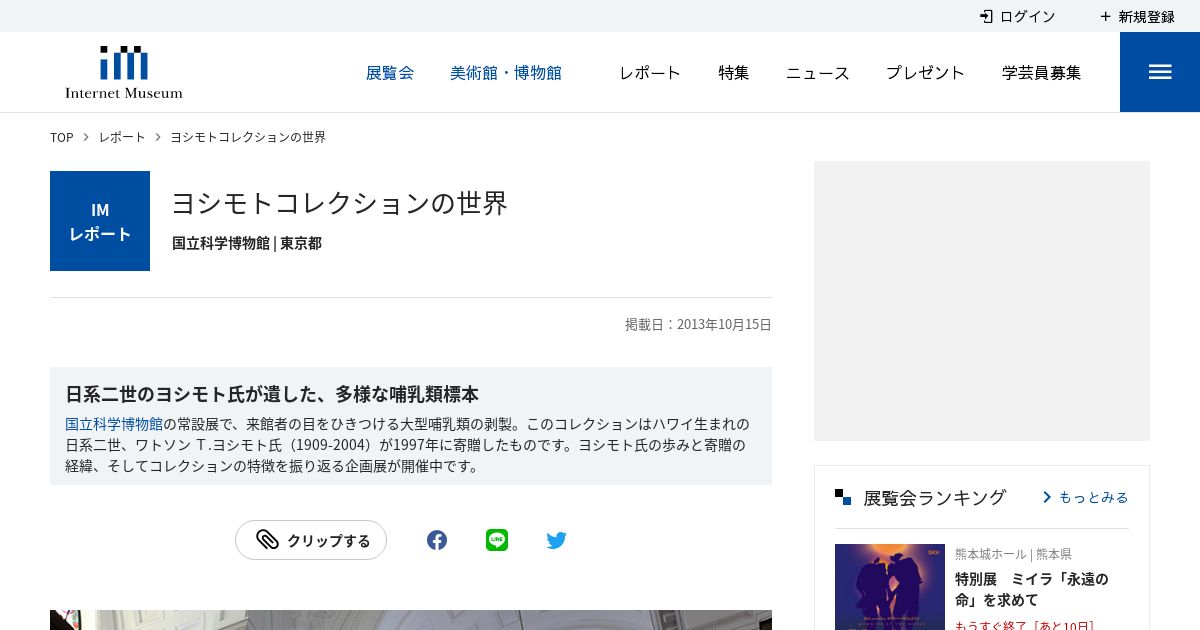The image size is (1200, 630).
Task: Go to the レポート section
Action: (650, 72)
